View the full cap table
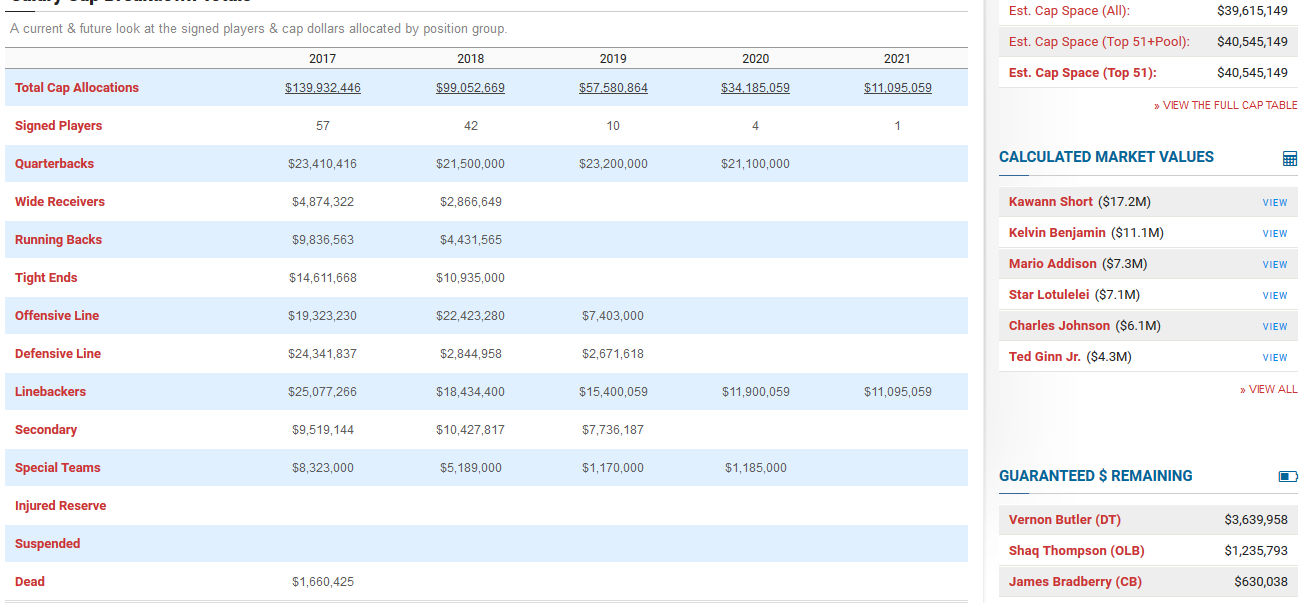The height and width of the screenshot is (603, 1305). point(1229,105)
